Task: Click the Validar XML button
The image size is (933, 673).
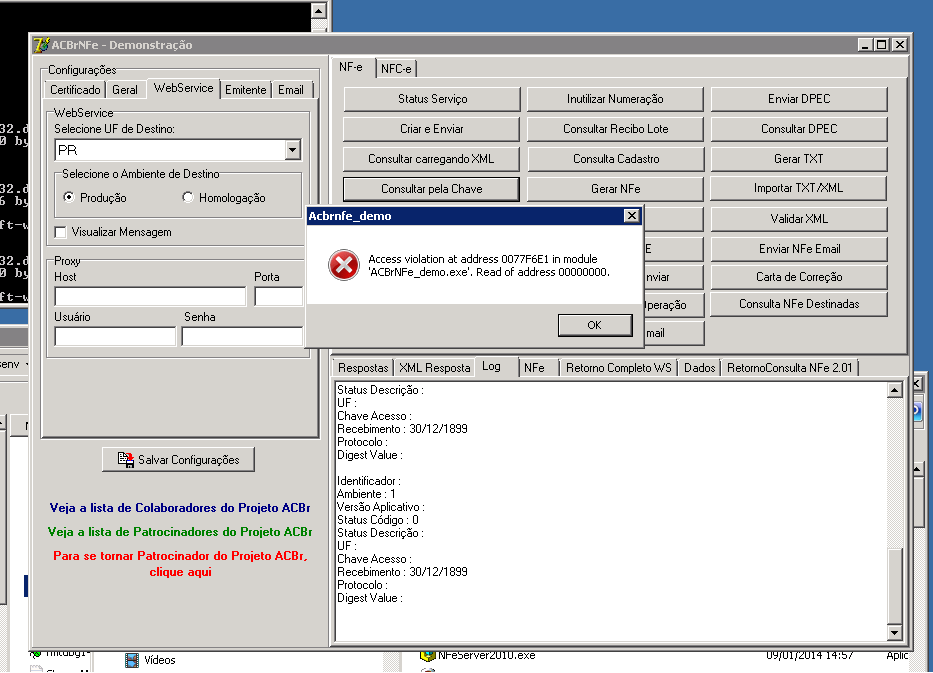Action: coord(799,219)
